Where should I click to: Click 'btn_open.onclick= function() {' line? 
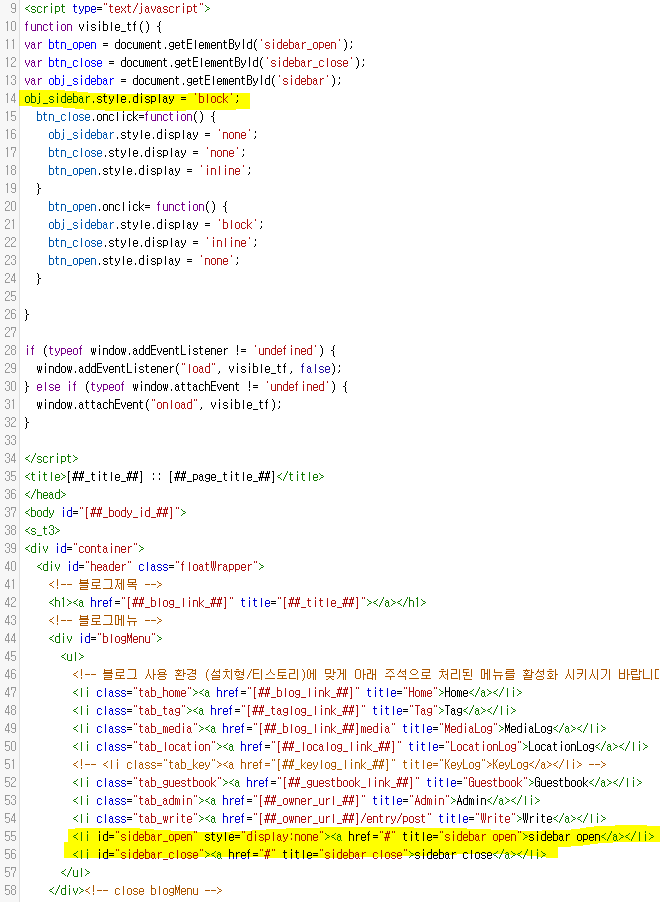point(138,207)
